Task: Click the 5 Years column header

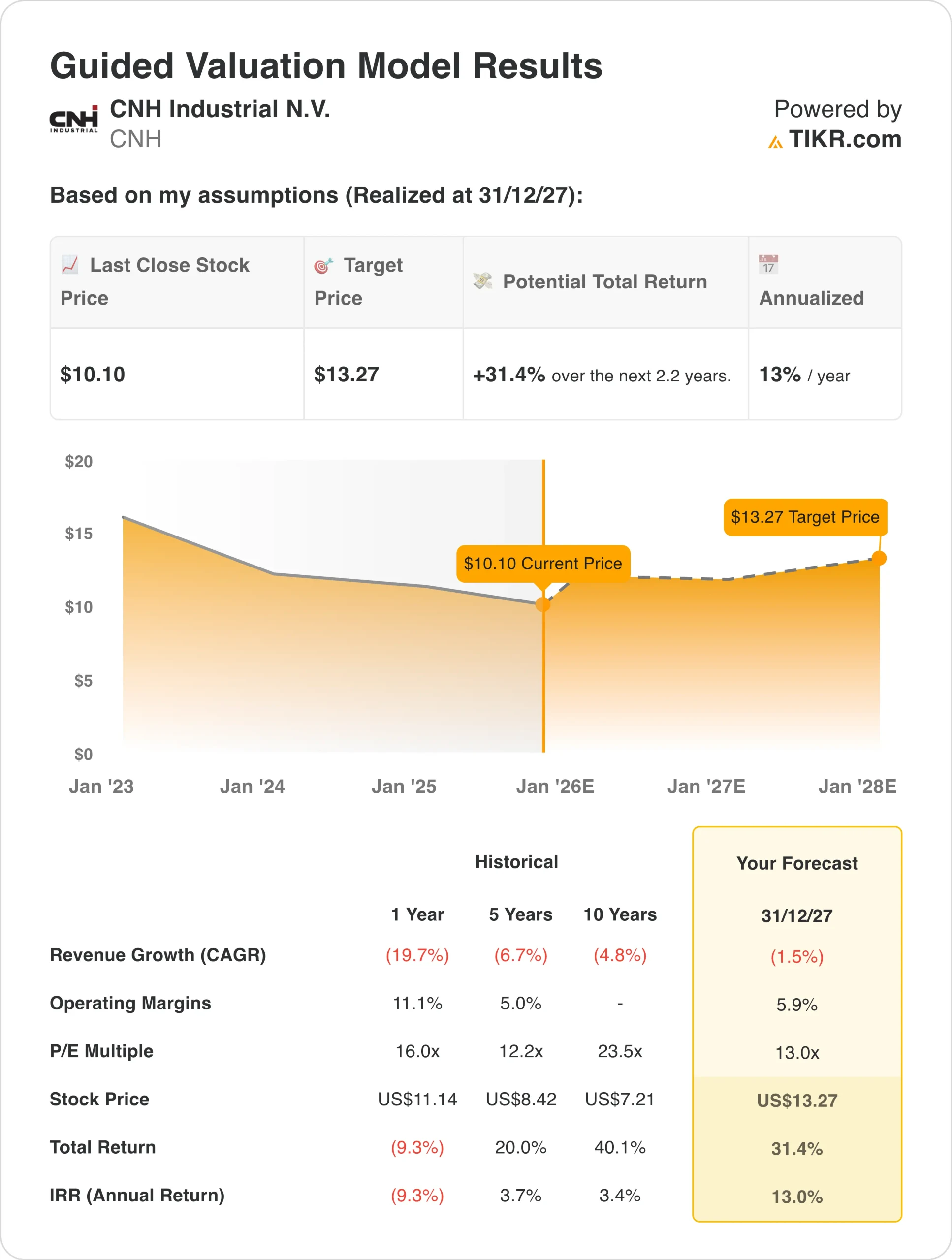Action: [521, 915]
